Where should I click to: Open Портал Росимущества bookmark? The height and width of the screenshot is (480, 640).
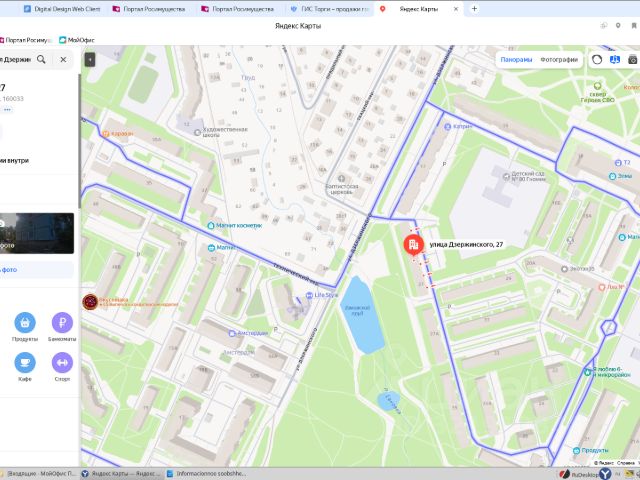coord(25,40)
